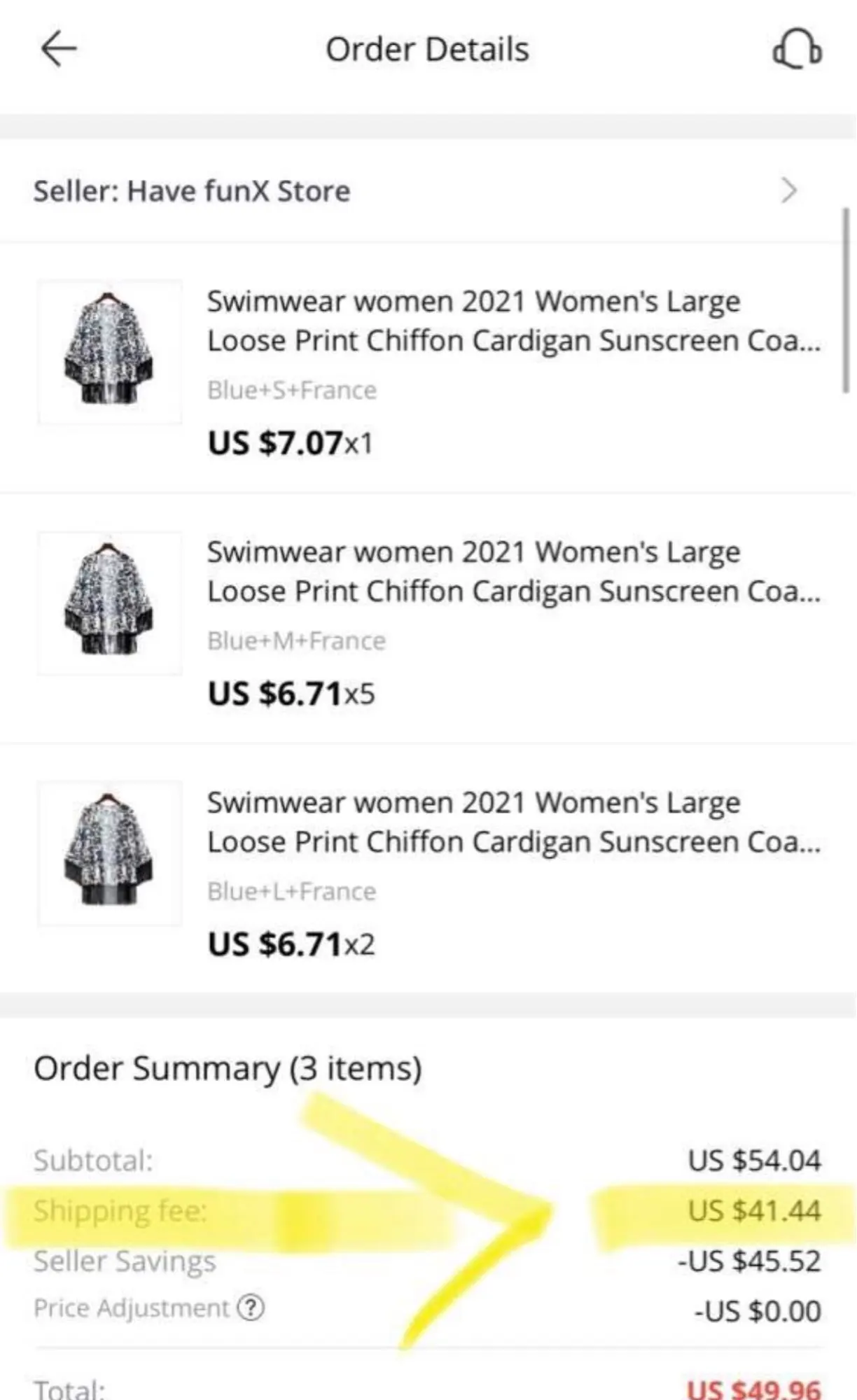Tap the Order Summary heading
The width and height of the screenshot is (857, 1400).
228,1069
